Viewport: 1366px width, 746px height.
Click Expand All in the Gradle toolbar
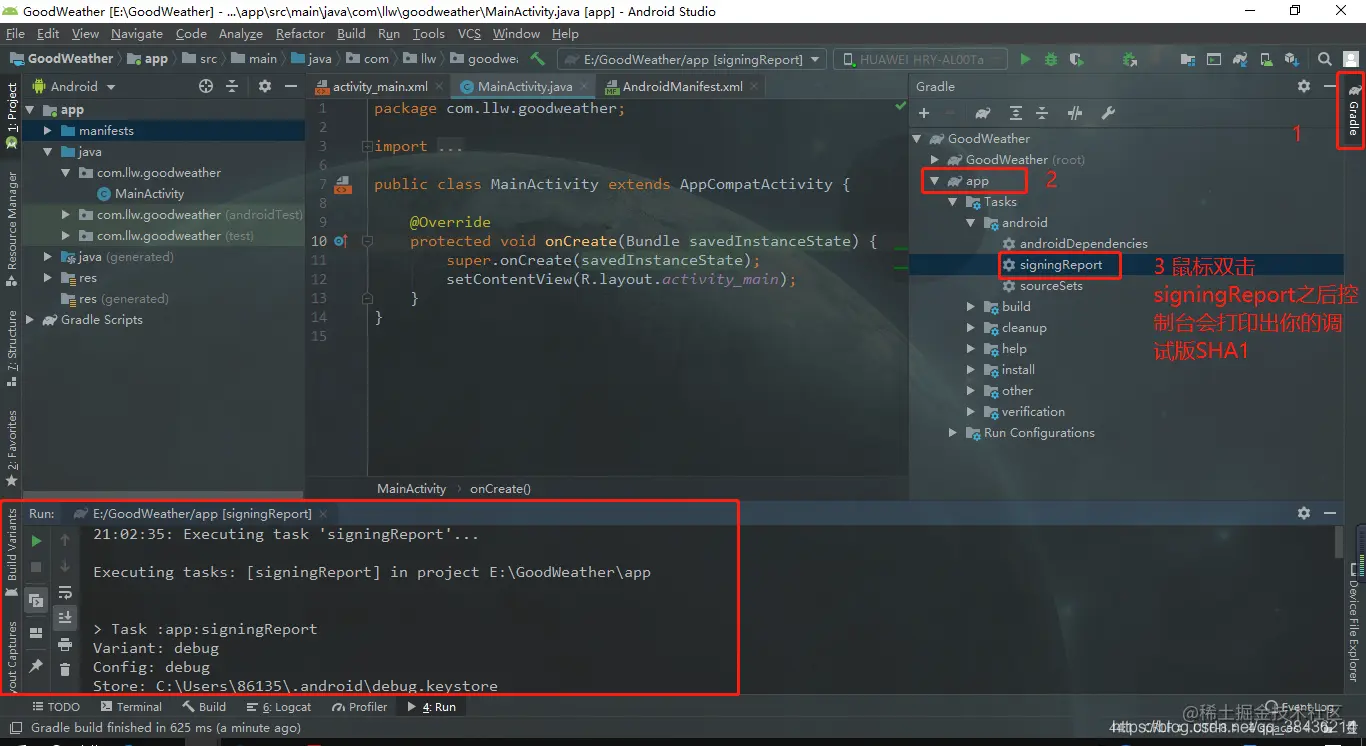(1015, 113)
